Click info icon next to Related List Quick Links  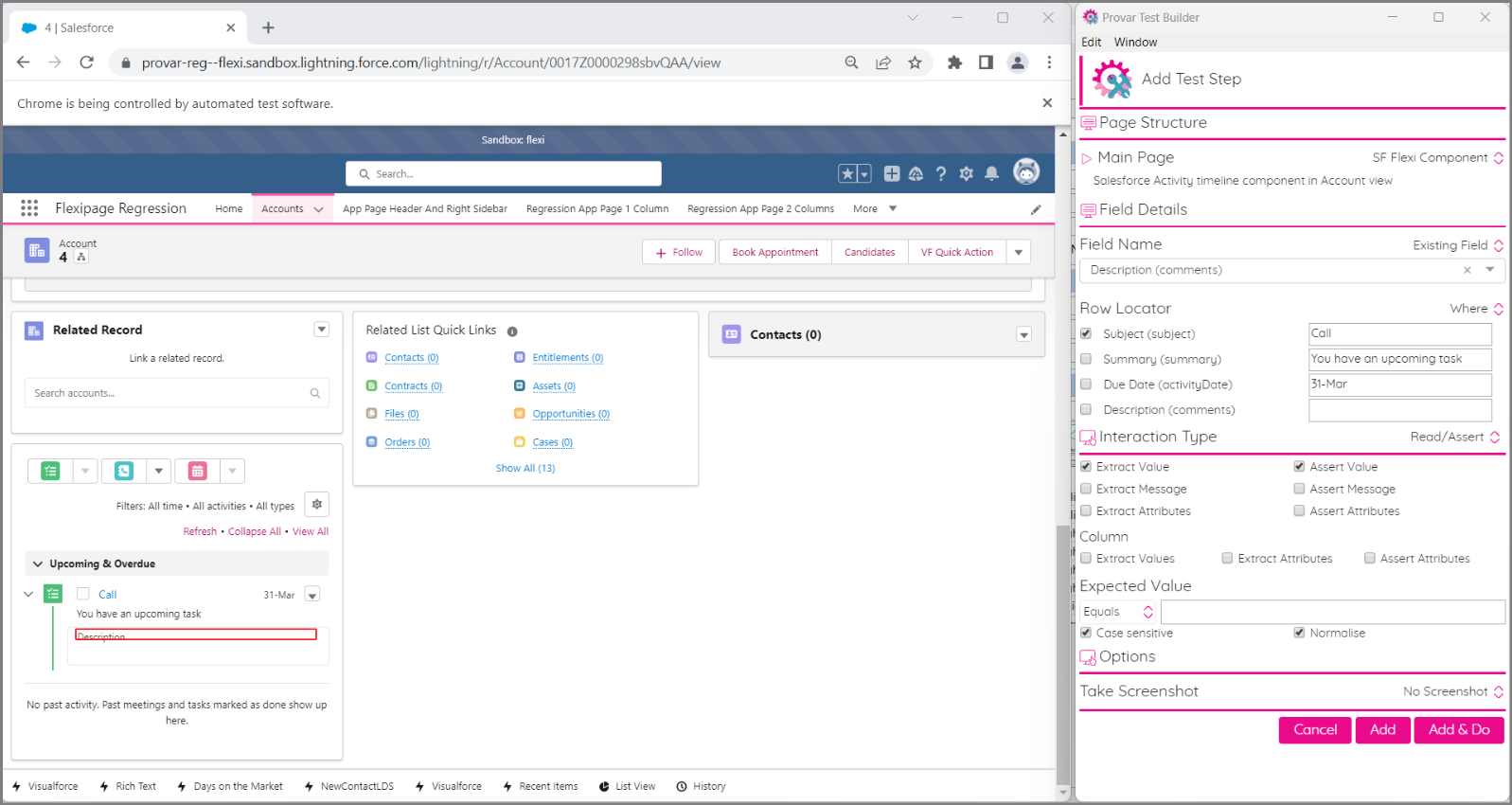coord(512,331)
